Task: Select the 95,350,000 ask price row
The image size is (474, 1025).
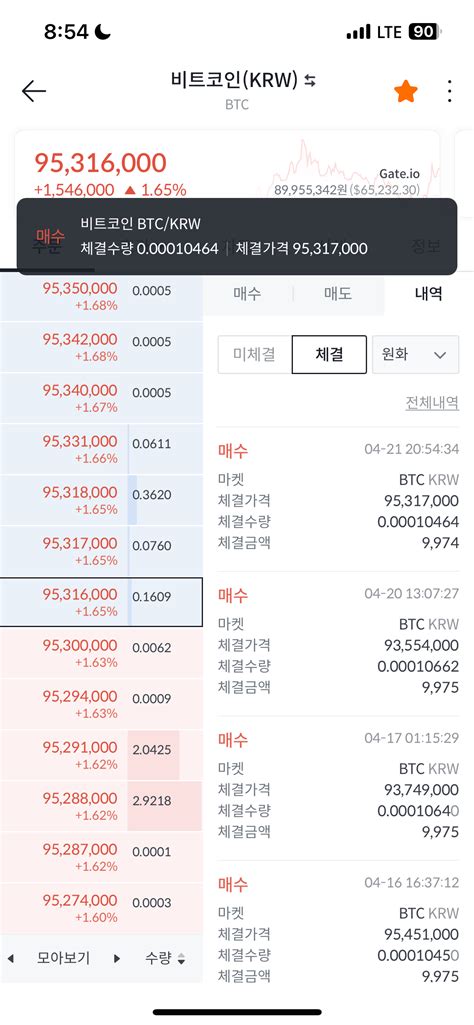Action: tap(101, 296)
